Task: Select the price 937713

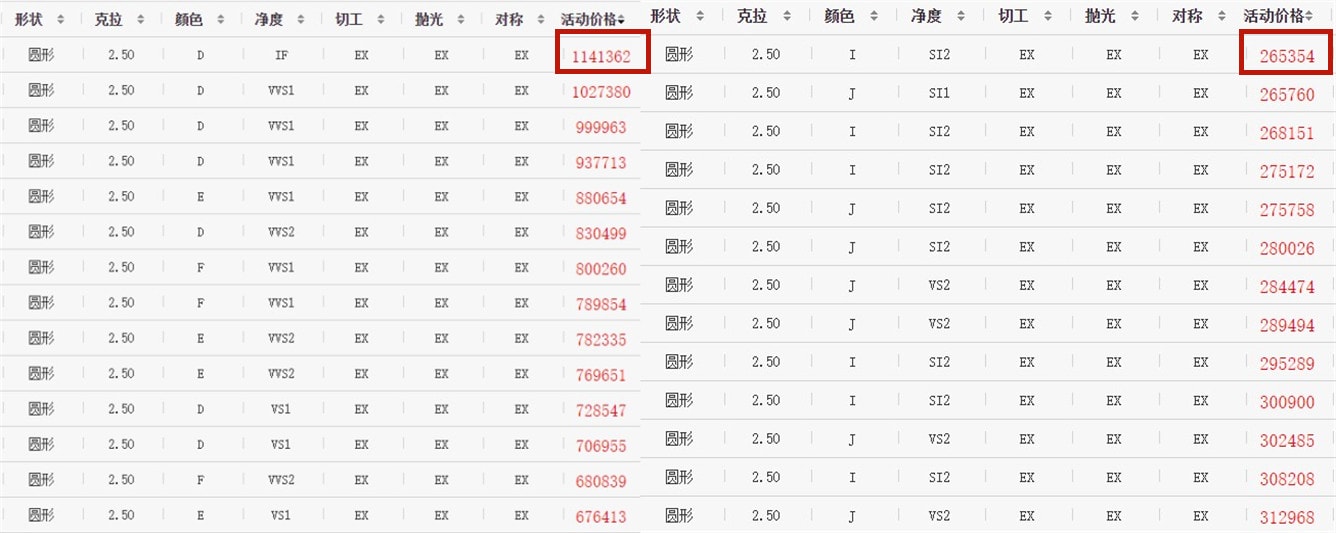Action: tap(601, 163)
